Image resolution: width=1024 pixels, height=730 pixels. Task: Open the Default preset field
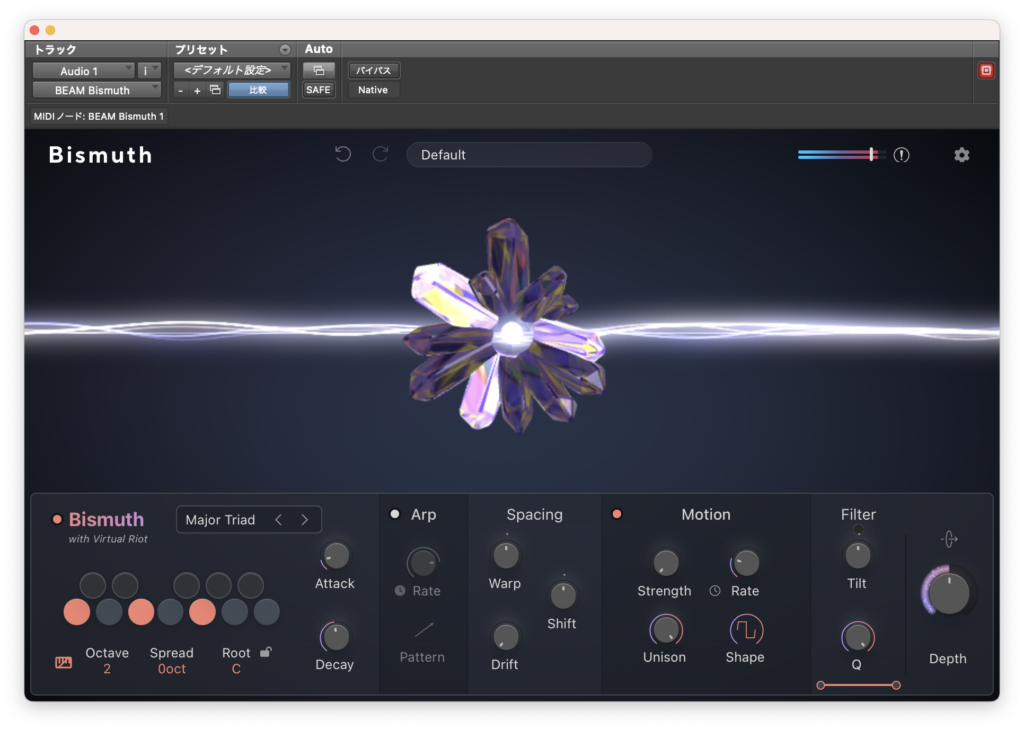(529, 155)
